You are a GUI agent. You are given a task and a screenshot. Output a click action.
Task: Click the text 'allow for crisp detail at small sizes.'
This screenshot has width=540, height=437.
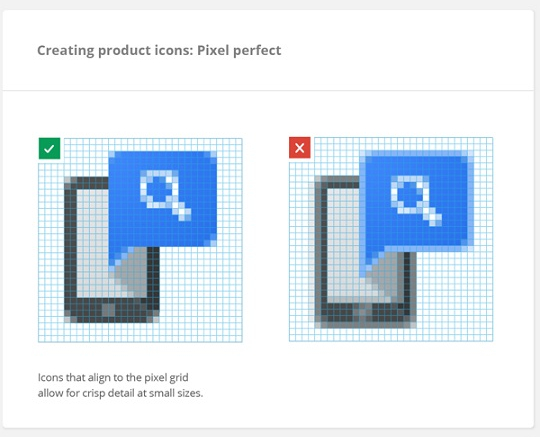(120, 393)
